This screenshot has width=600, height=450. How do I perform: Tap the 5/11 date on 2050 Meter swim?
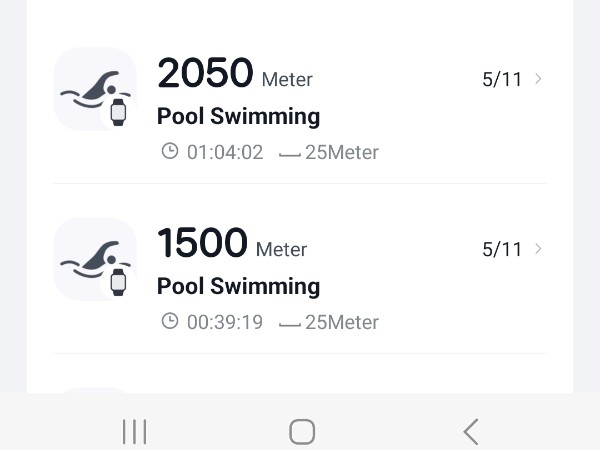[x=502, y=80]
